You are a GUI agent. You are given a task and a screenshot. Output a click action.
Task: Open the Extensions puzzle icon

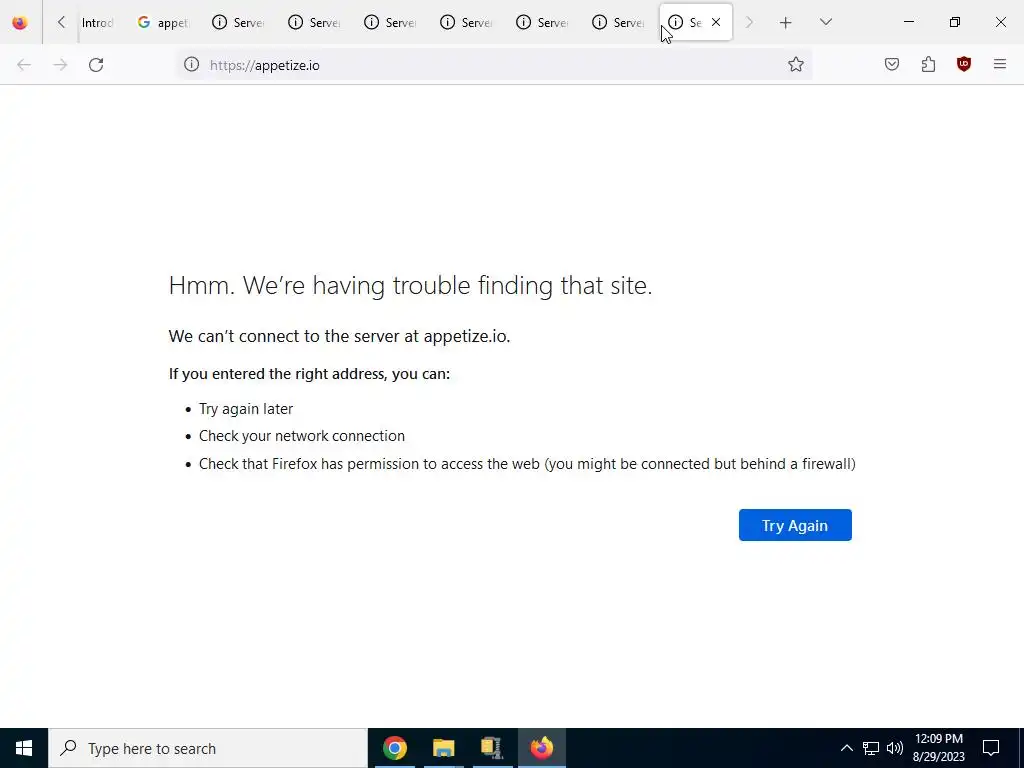click(x=928, y=64)
